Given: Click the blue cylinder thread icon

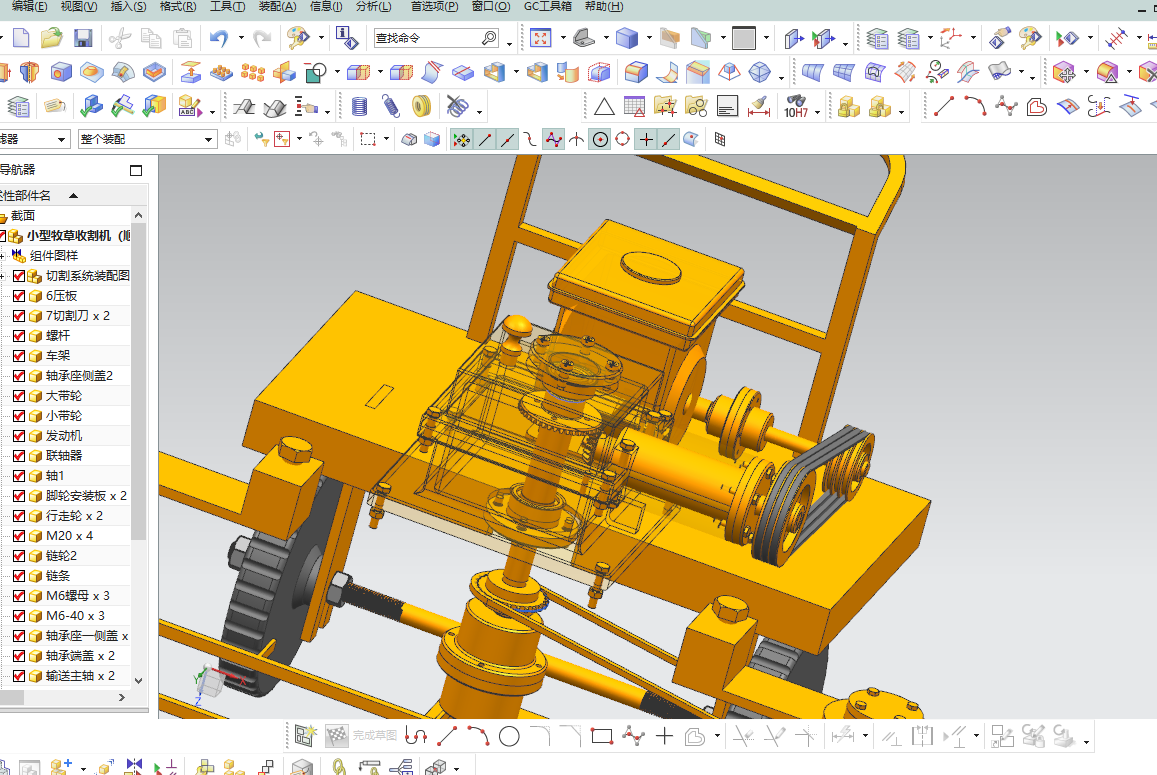Looking at the screenshot, I should pyautogui.click(x=359, y=107).
